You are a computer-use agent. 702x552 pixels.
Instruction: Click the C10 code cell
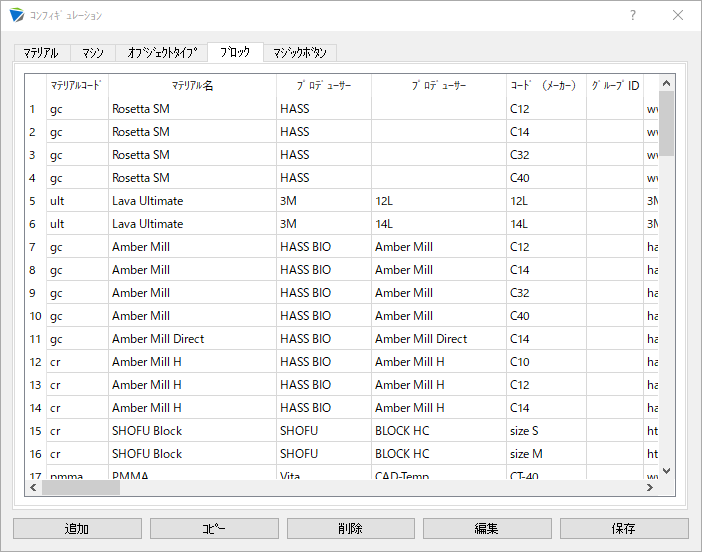coord(546,362)
